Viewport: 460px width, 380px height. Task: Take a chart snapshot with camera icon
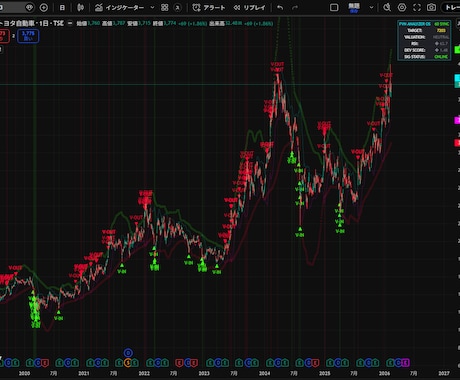[431, 7]
